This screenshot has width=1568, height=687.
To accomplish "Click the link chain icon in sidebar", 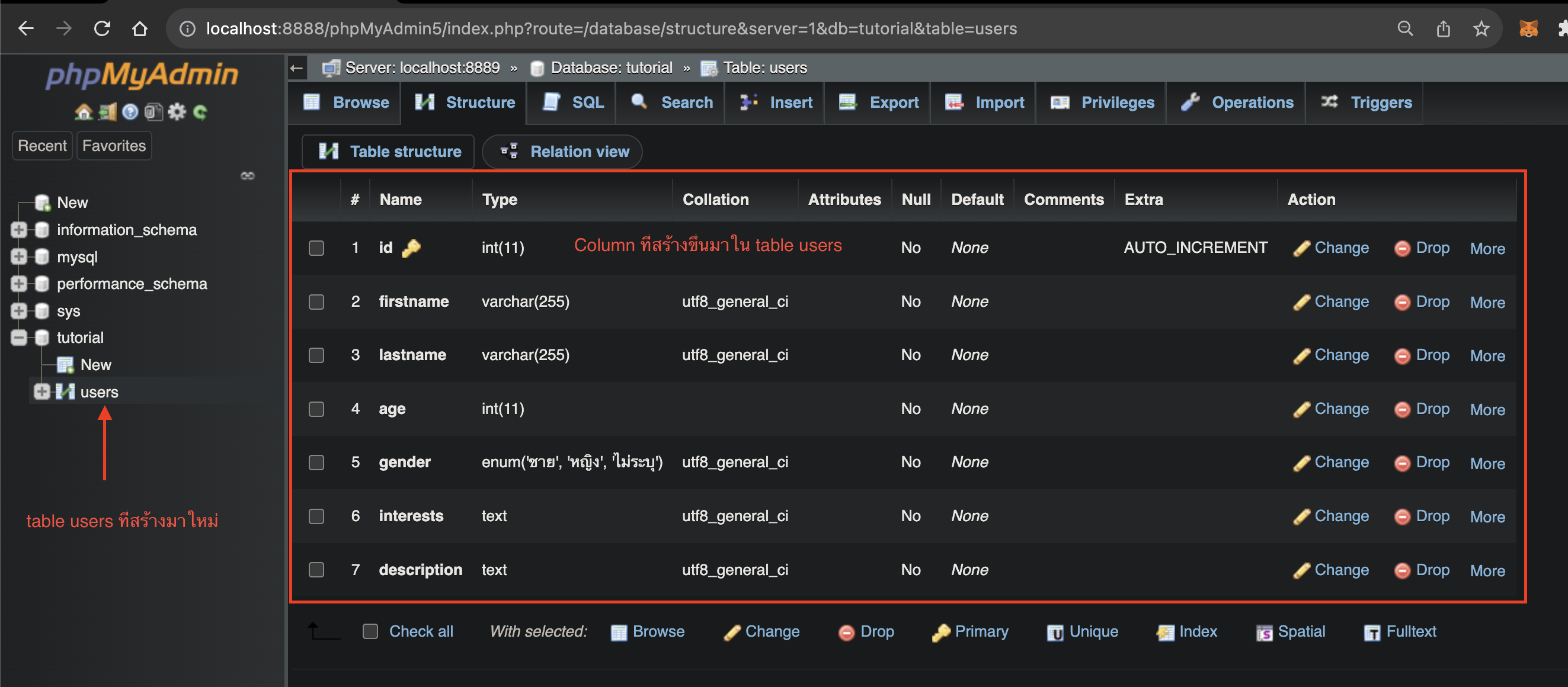I will tap(247, 176).
